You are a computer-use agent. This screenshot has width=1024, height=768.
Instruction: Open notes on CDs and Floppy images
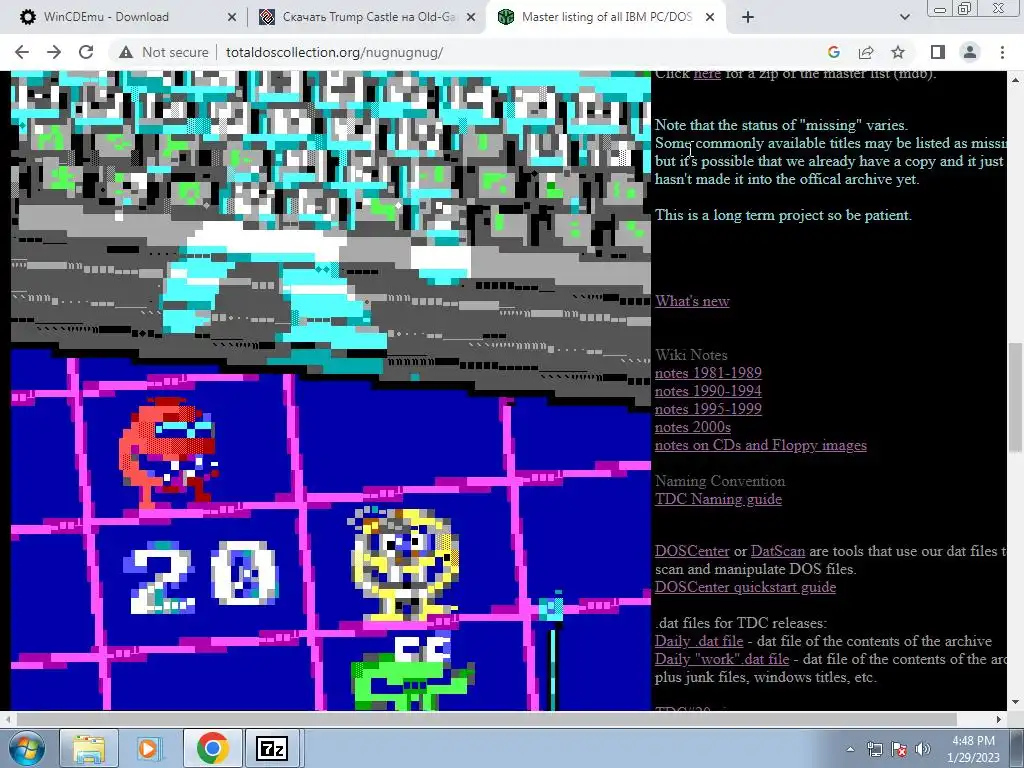pos(761,445)
